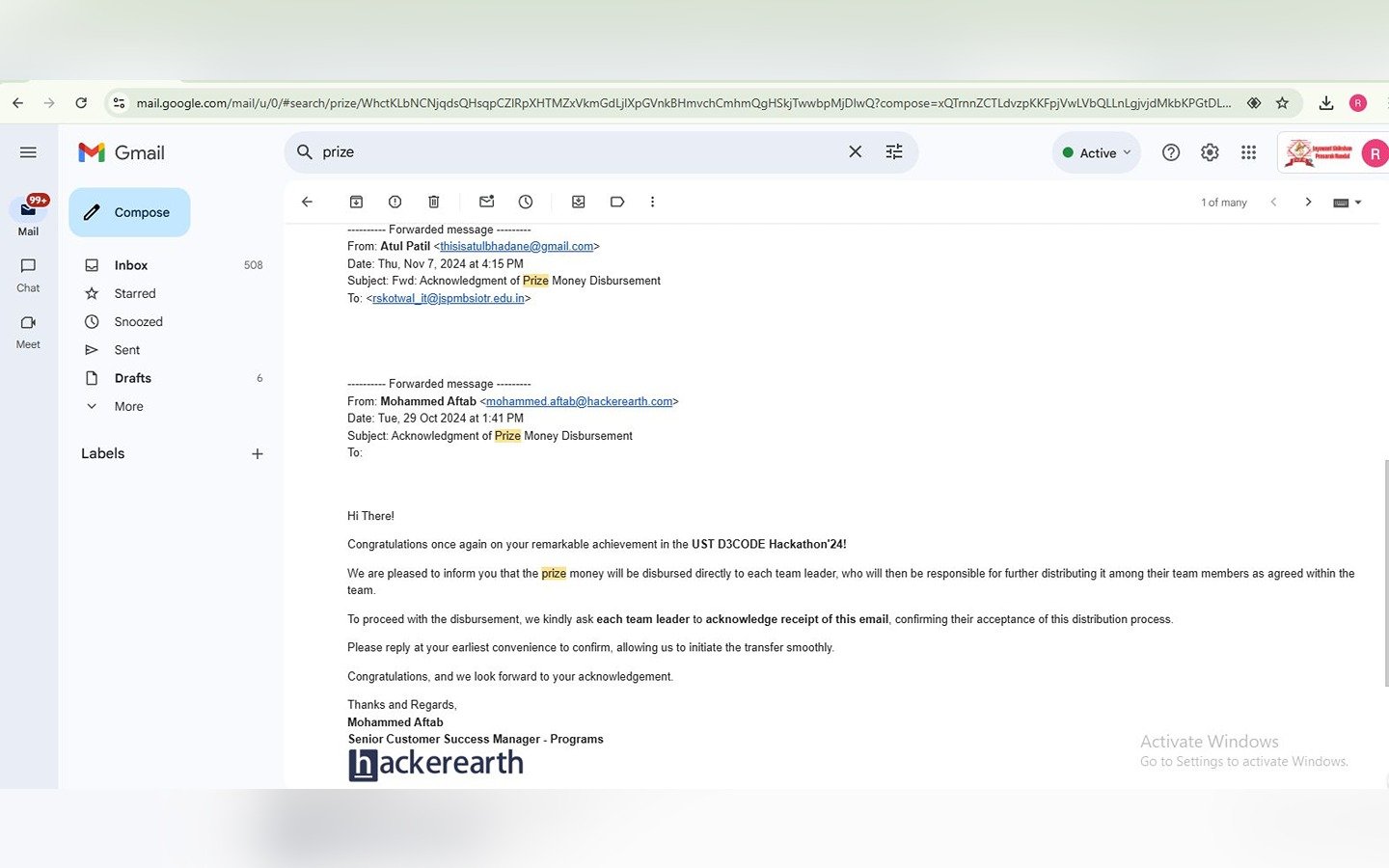This screenshot has height=868, width=1389.
Task: Open Starred messages
Action: [x=134, y=293]
